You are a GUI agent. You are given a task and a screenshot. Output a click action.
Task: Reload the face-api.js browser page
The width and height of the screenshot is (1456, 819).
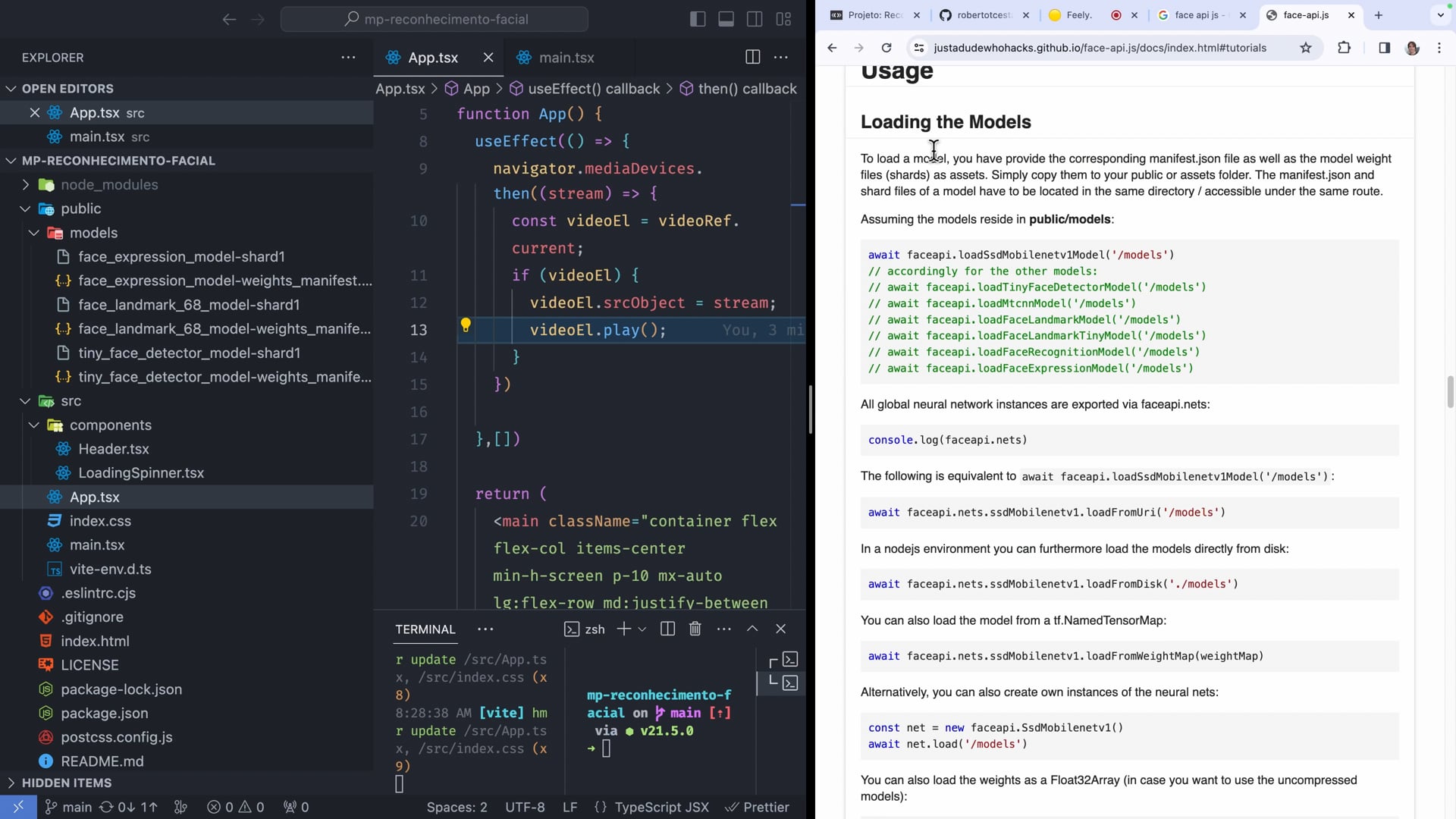[886, 48]
